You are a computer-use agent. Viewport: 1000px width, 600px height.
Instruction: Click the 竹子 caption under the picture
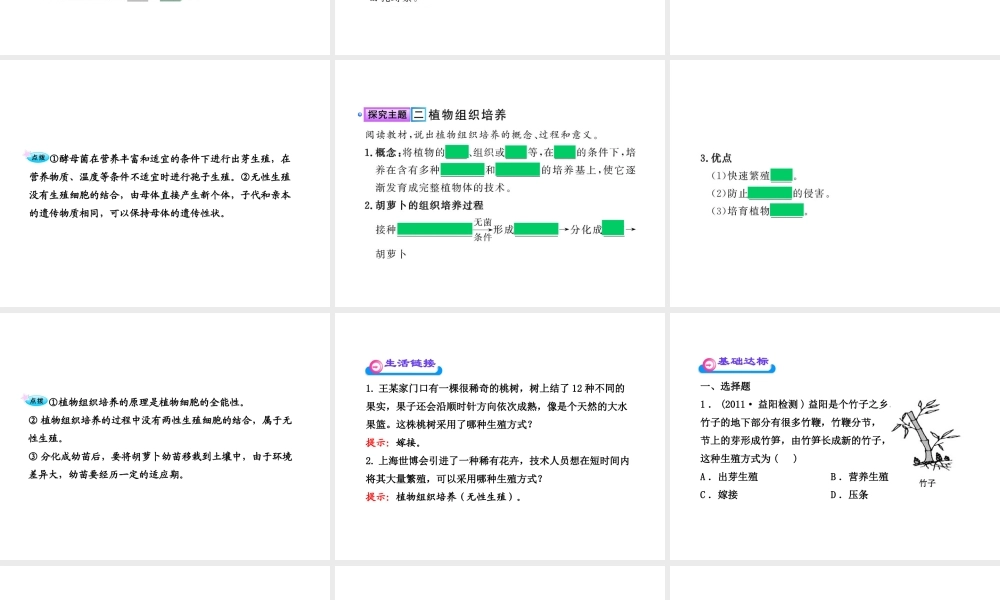[x=927, y=483]
